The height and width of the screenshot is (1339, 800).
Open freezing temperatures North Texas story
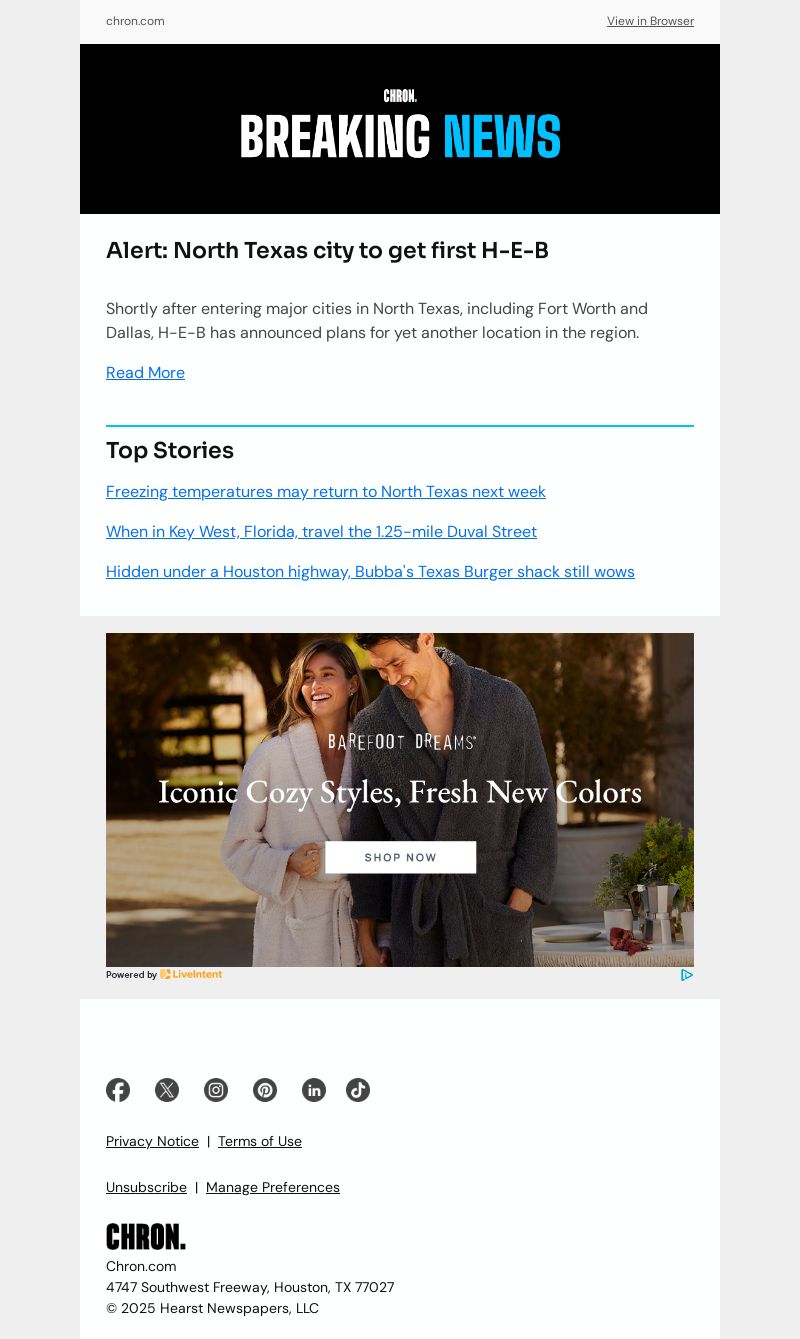(326, 492)
